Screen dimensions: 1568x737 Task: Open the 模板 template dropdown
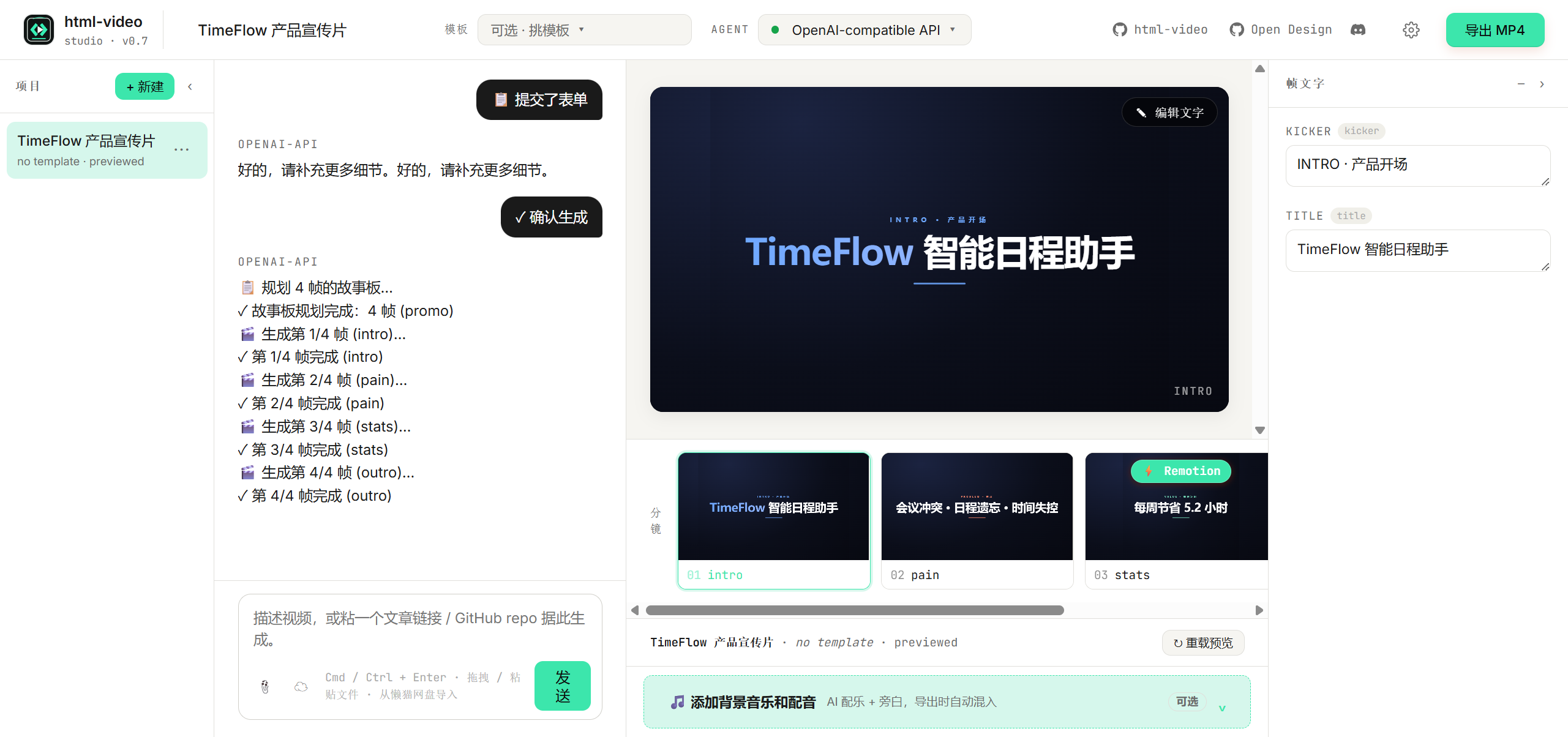pyautogui.click(x=584, y=30)
